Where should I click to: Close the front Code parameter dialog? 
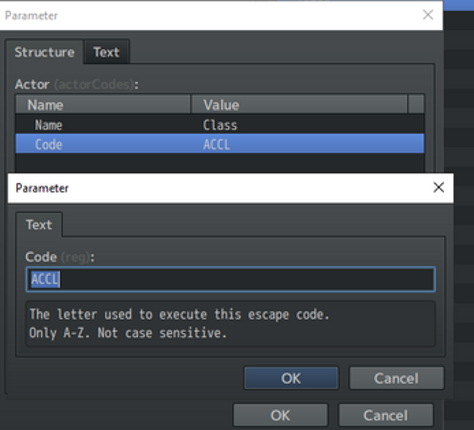point(439,187)
